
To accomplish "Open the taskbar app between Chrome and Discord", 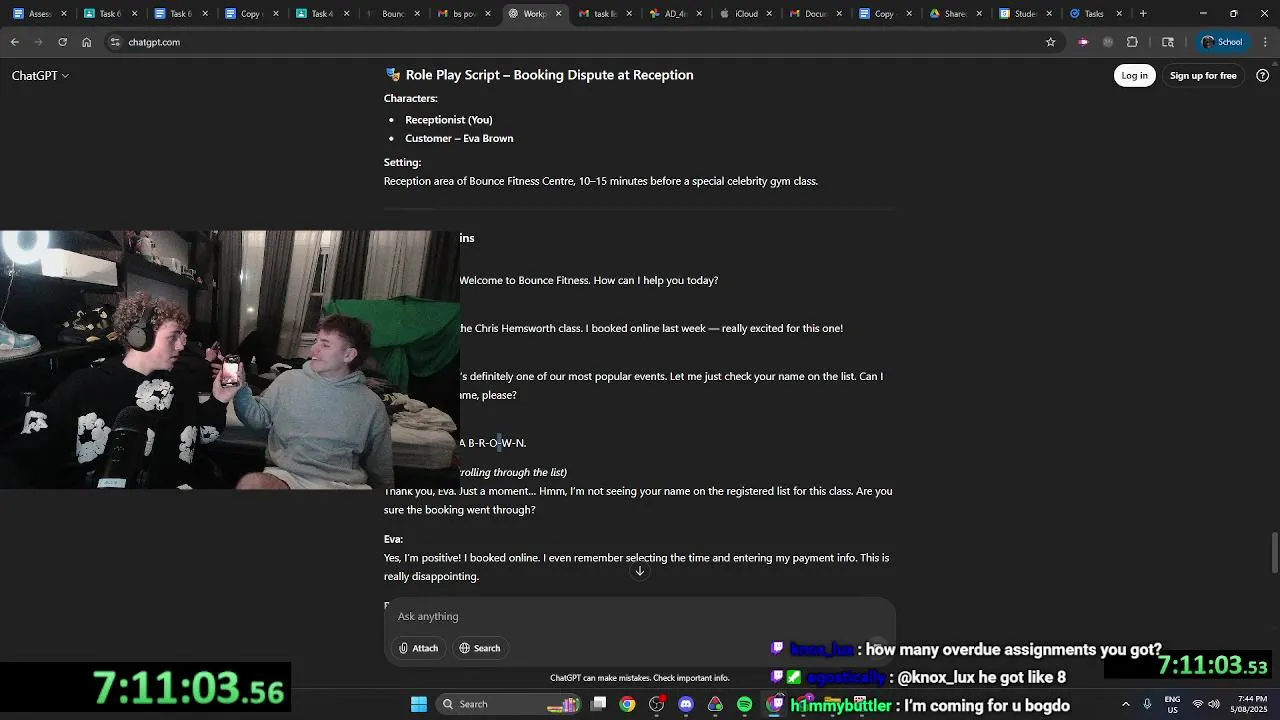I will (x=656, y=704).
